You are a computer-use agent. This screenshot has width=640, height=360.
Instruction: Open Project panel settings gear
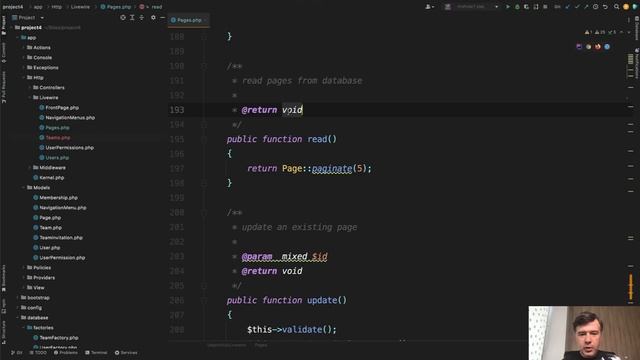[153, 18]
